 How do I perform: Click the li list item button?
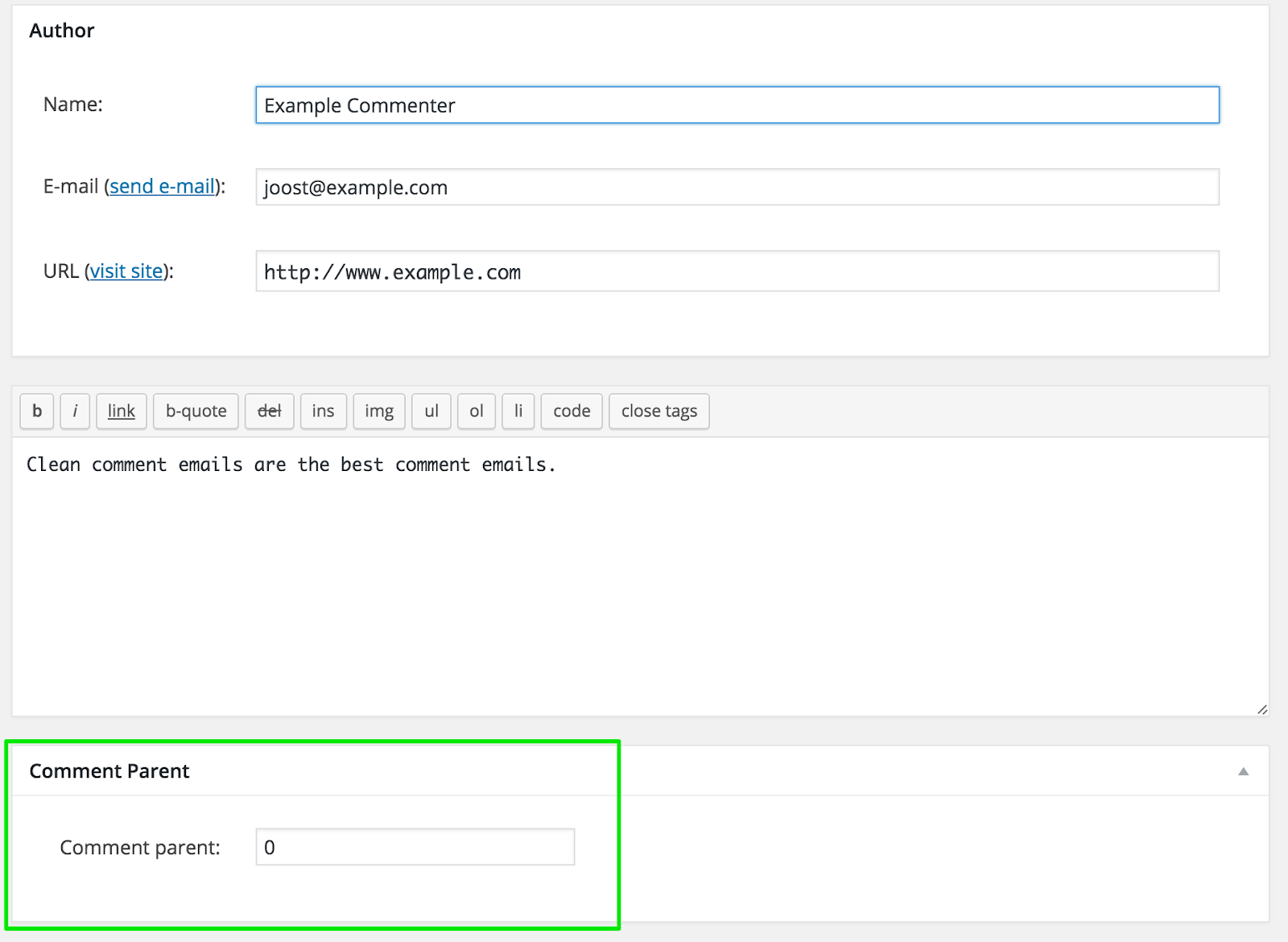[x=518, y=411]
